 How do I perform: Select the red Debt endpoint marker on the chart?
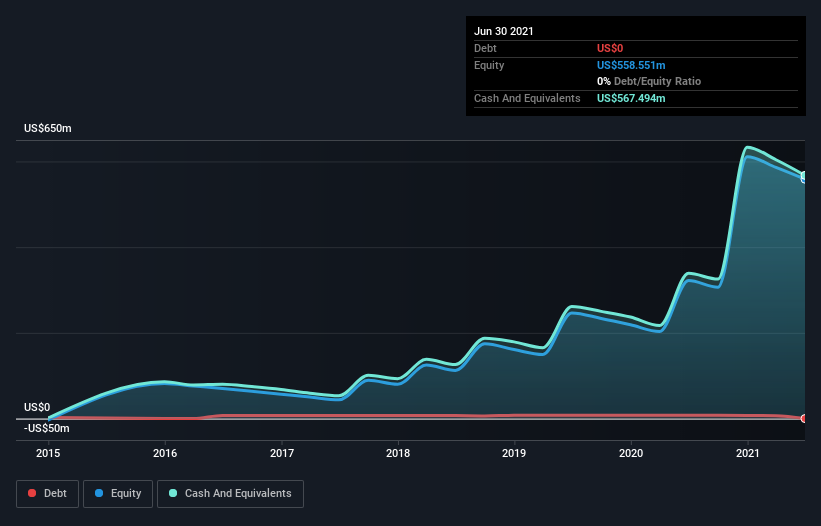click(804, 418)
